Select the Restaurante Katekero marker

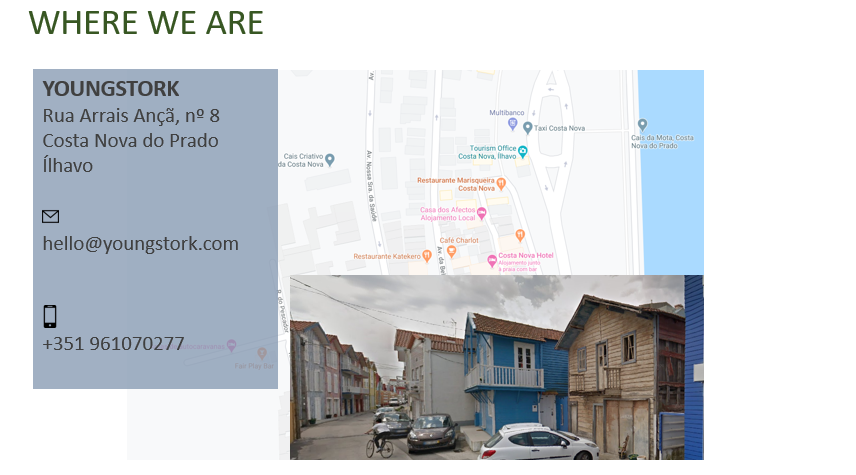point(427,256)
